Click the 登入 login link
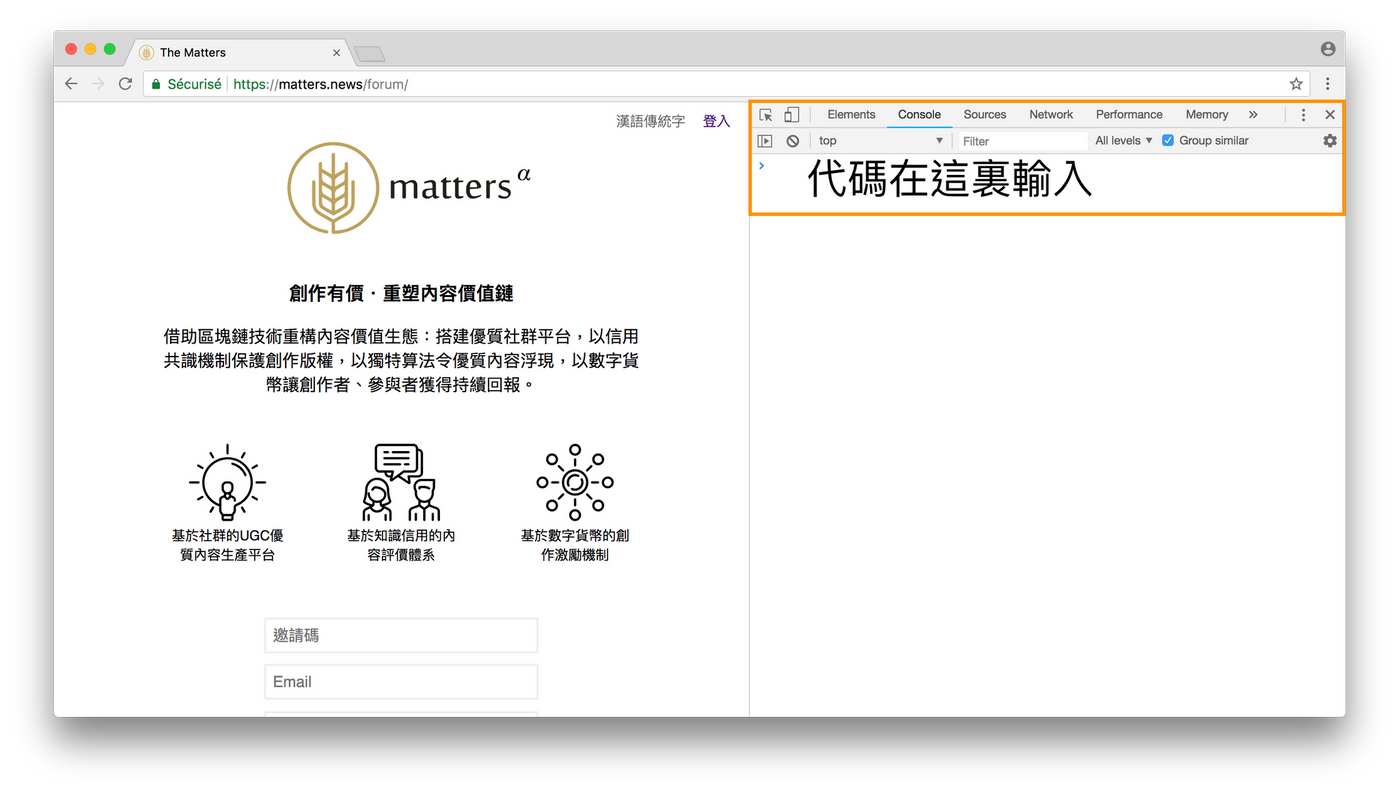The height and width of the screenshot is (794, 1400). [717, 121]
